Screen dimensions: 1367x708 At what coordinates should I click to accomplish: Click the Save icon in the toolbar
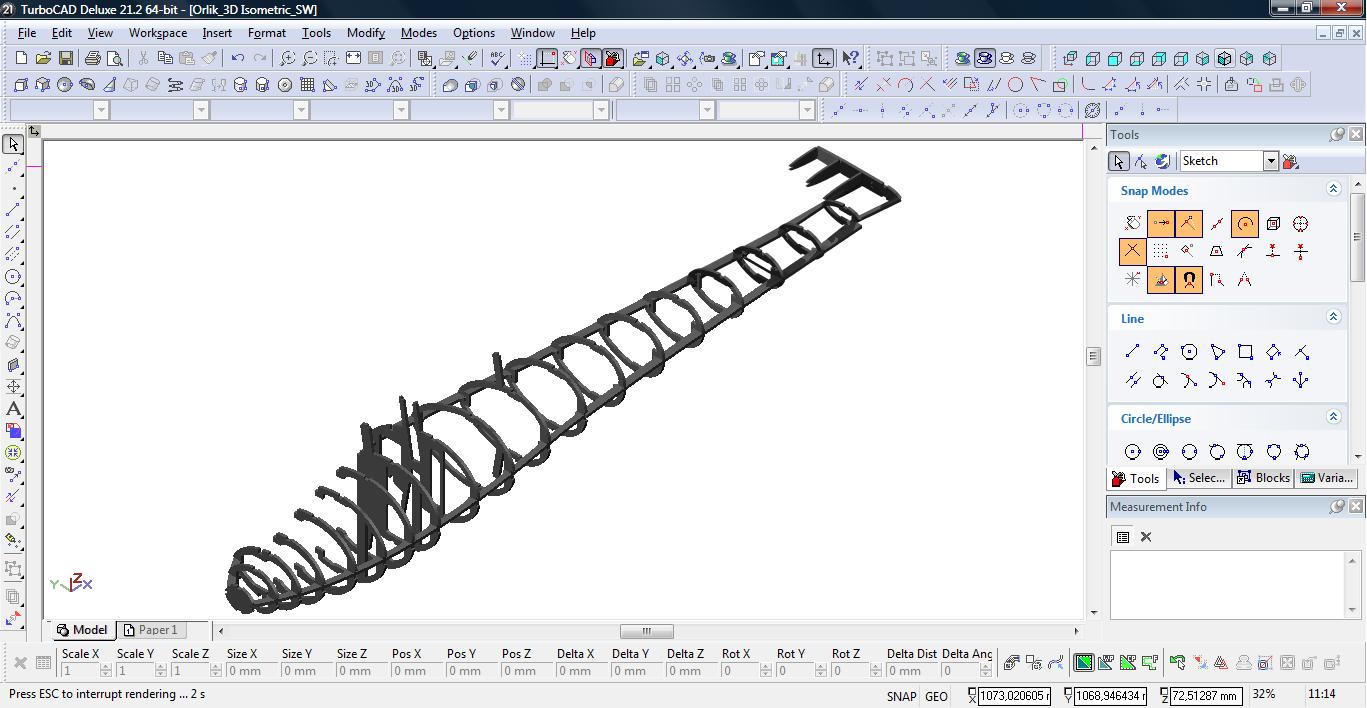[x=66, y=59]
